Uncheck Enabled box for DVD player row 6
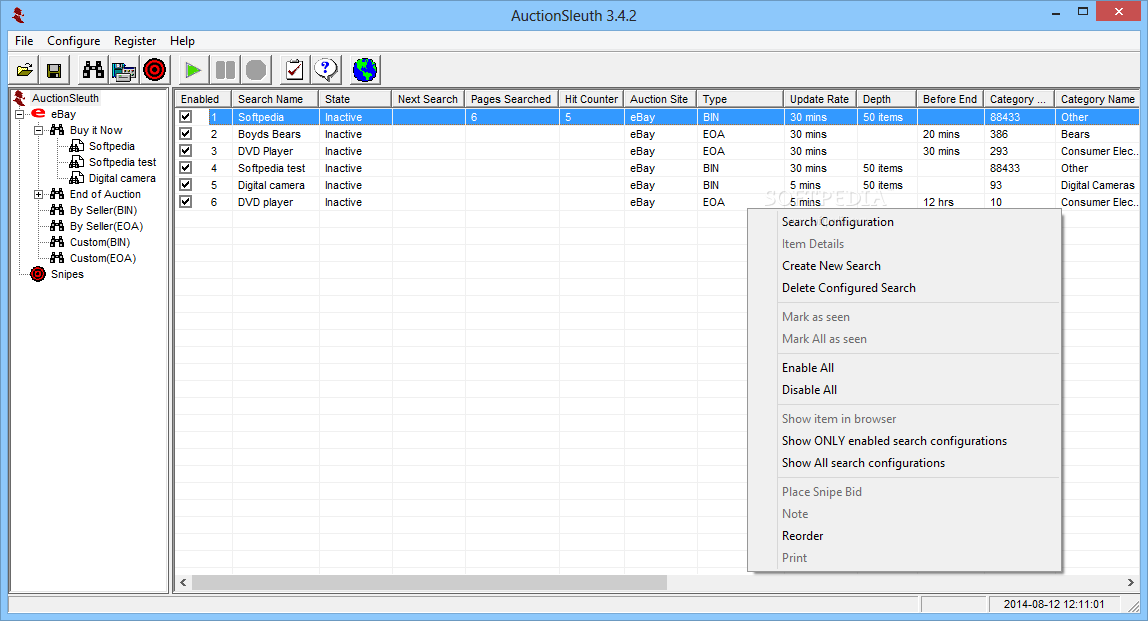This screenshot has height=621, width=1148. click(x=186, y=202)
